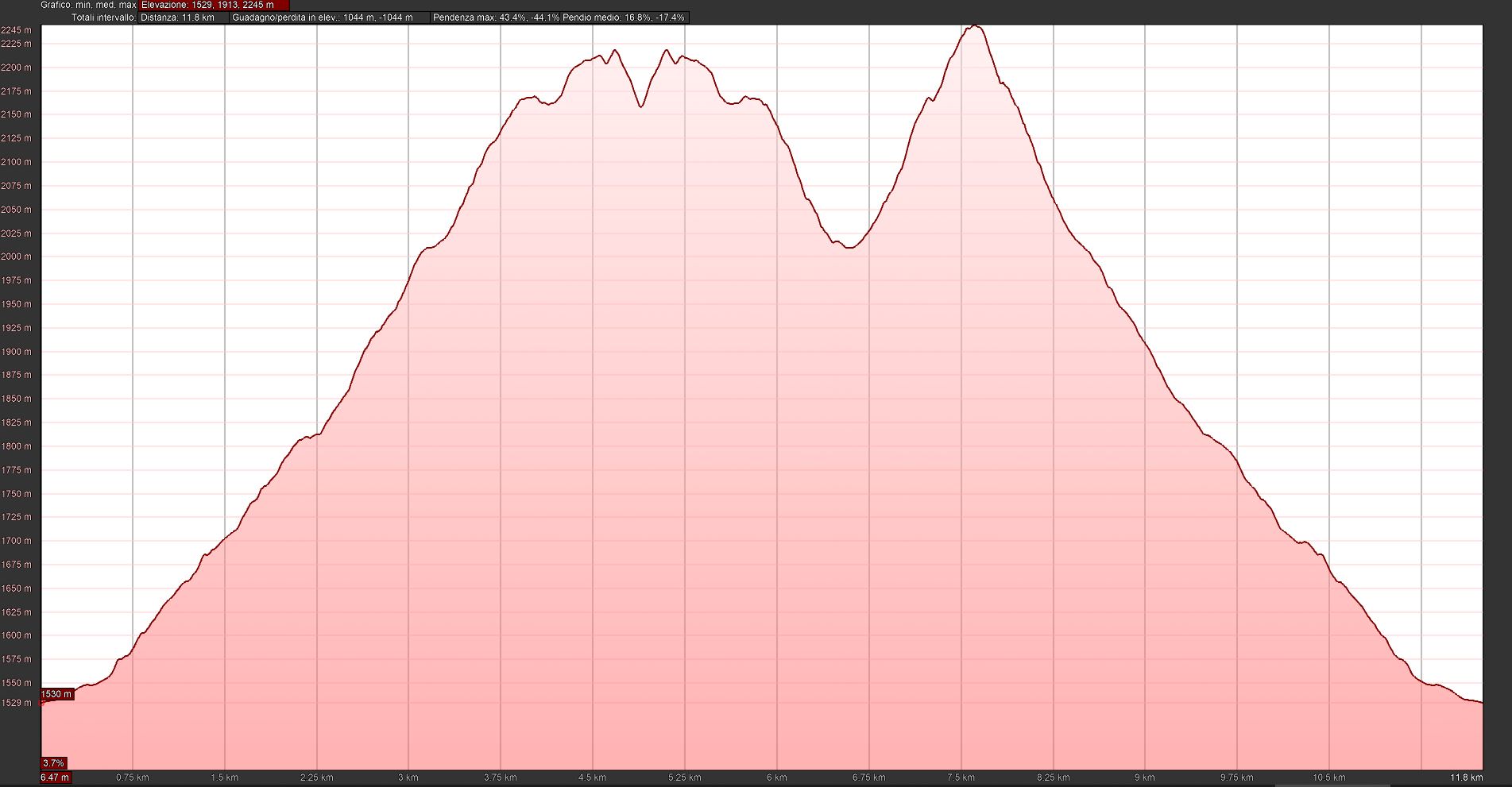Click the red start marker at 1529 m
This screenshot has width=1512, height=787.
(x=42, y=702)
